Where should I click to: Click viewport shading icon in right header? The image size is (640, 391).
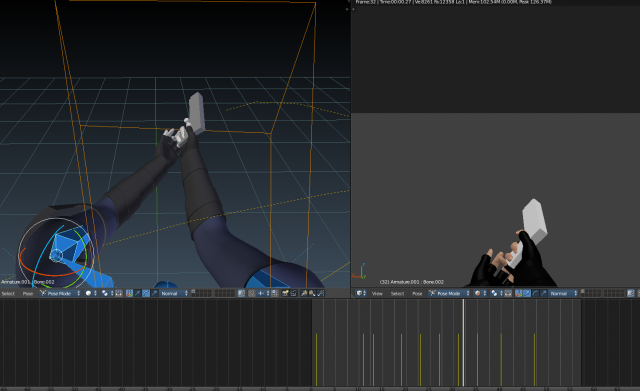[478, 293]
